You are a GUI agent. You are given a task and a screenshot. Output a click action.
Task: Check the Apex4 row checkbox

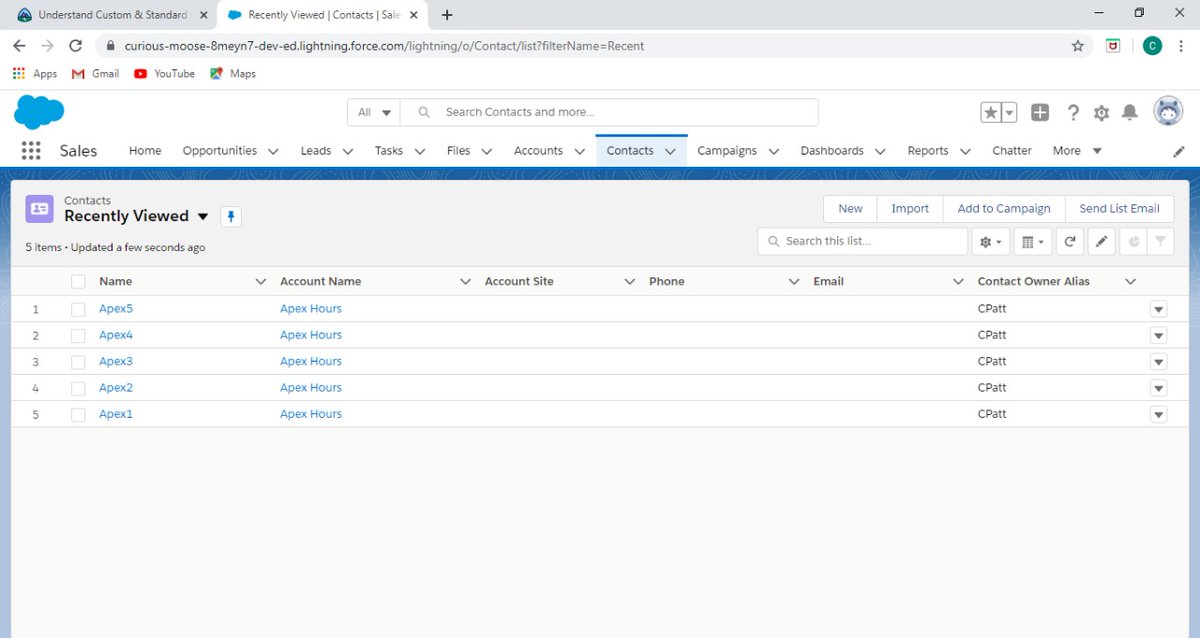tap(78, 335)
